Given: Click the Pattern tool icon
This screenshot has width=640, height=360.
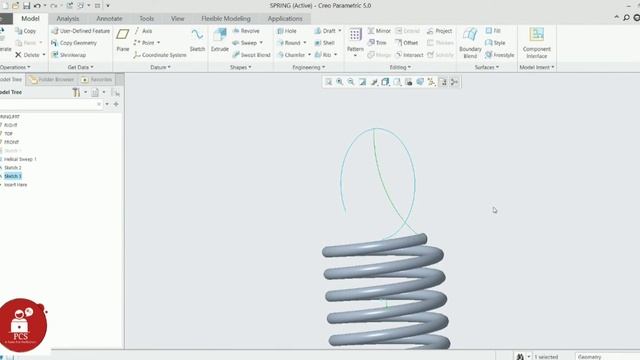Looking at the screenshot, I should [355, 35].
